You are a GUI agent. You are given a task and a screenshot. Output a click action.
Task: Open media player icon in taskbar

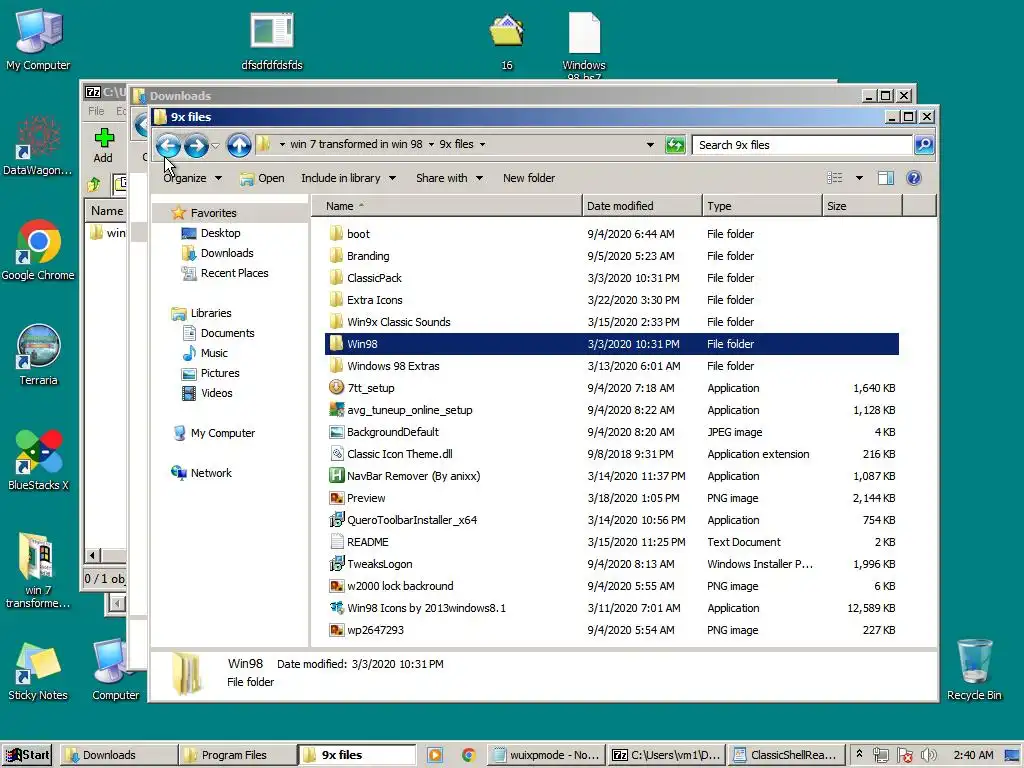pyautogui.click(x=435, y=755)
